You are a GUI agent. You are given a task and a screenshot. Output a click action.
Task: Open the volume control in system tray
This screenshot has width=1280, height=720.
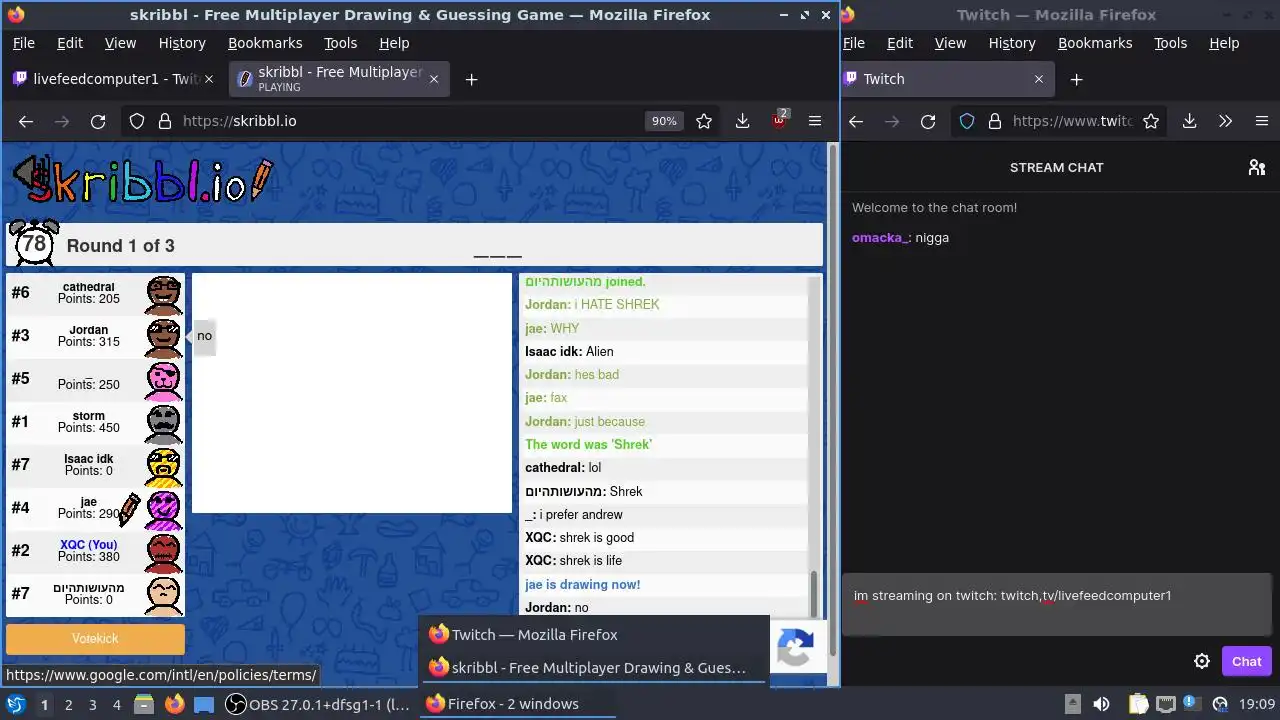(1101, 704)
